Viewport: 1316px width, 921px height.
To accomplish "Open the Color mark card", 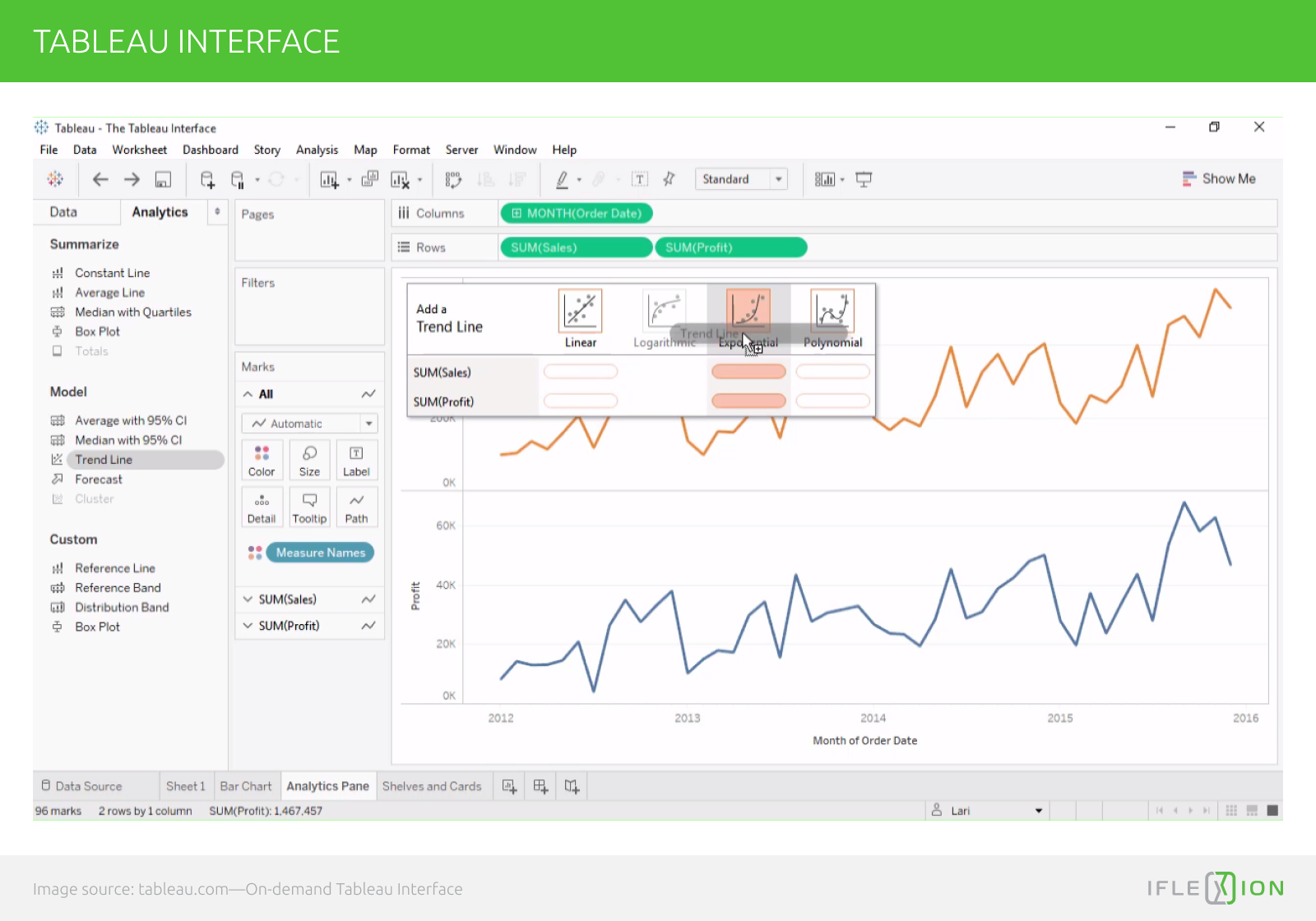I will 262,460.
